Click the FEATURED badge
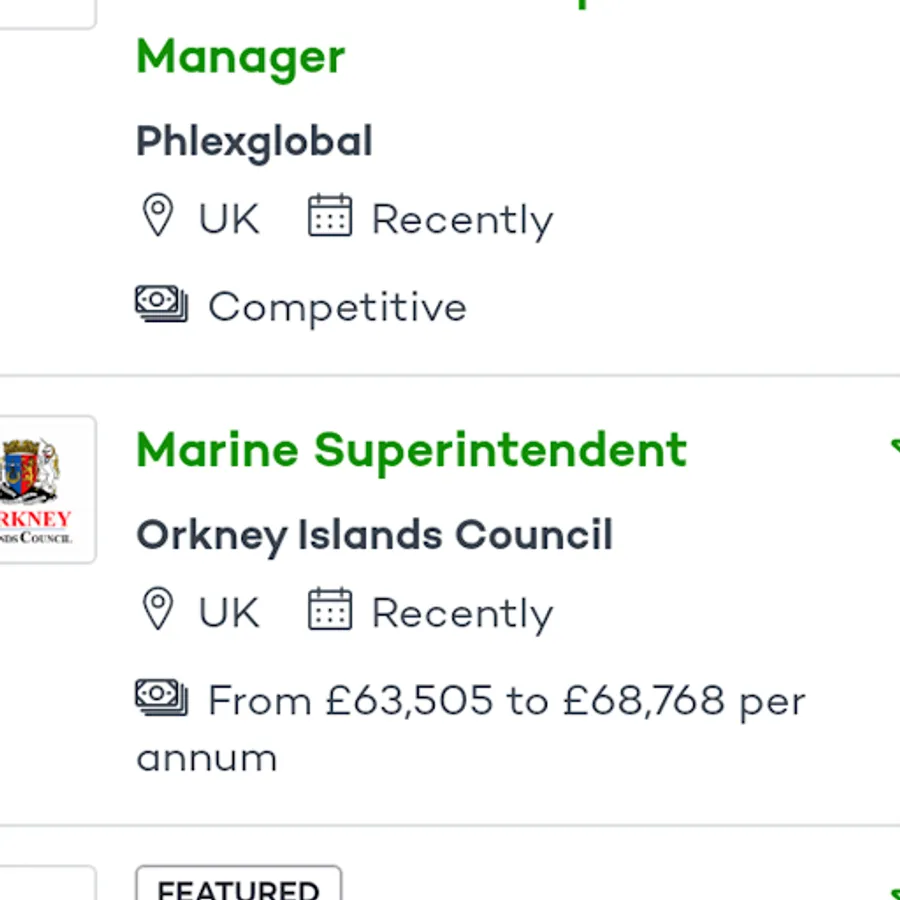 (x=238, y=885)
